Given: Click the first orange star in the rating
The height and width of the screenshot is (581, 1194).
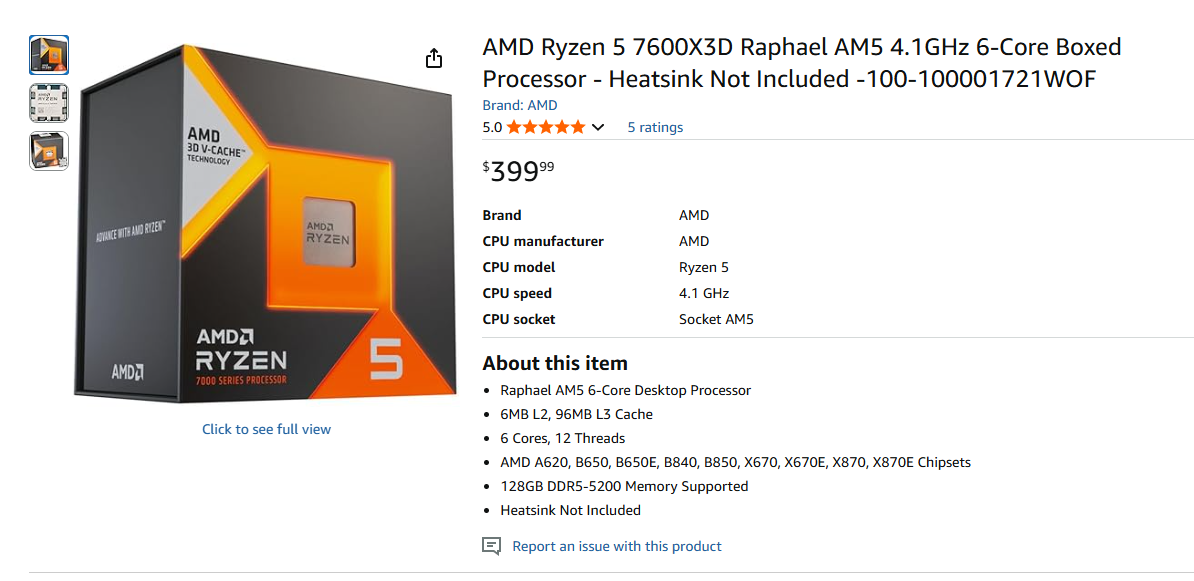Looking at the screenshot, I should click(513, 127).
